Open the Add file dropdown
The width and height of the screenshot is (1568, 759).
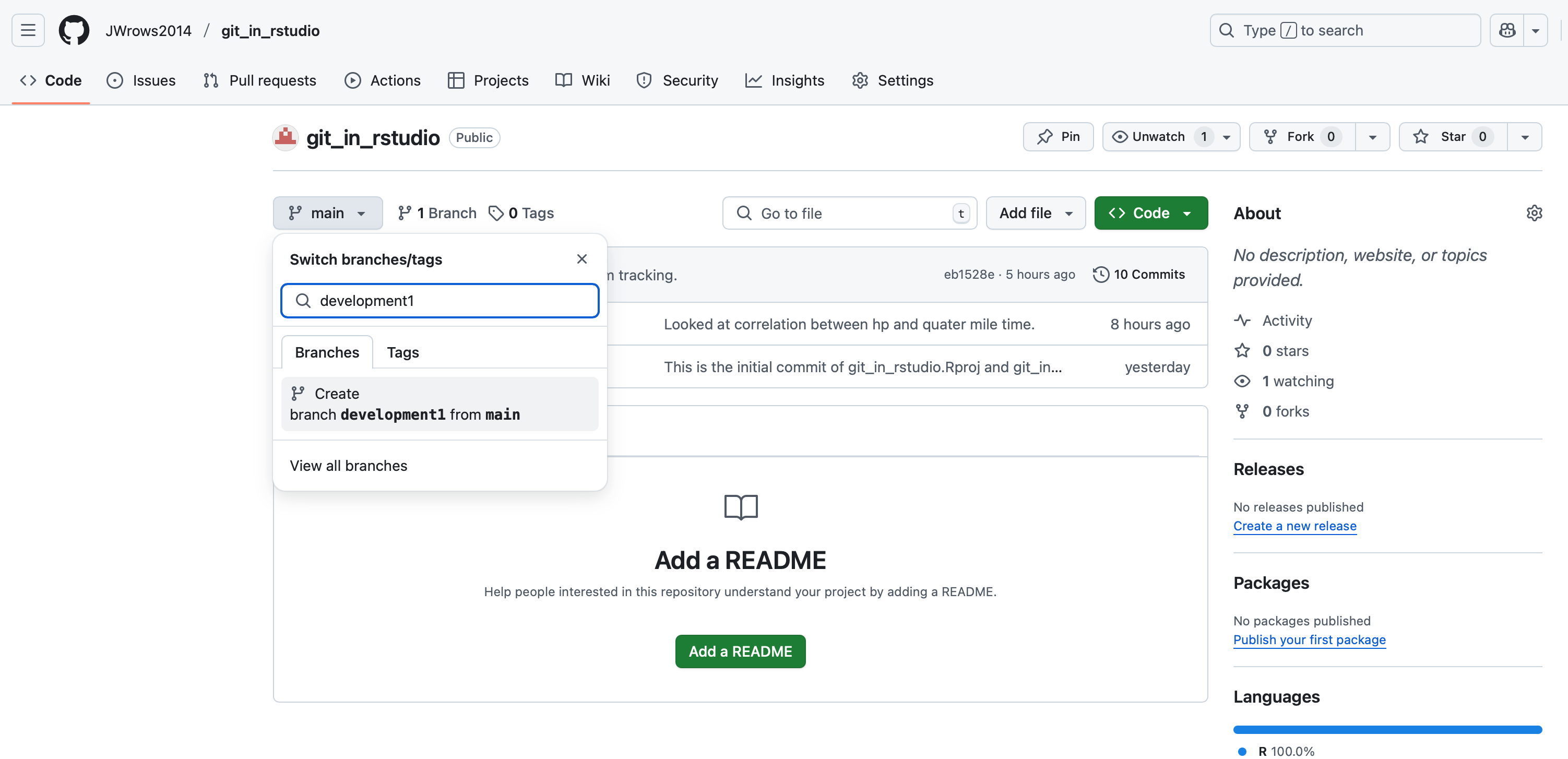(x=1036, y=213)
